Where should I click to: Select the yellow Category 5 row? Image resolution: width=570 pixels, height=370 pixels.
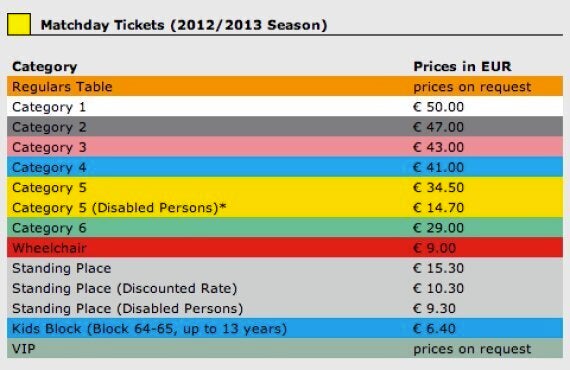285,188
